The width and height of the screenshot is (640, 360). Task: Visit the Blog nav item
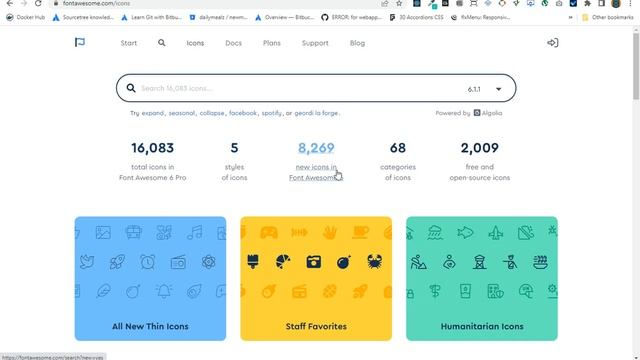coord(357,43)
